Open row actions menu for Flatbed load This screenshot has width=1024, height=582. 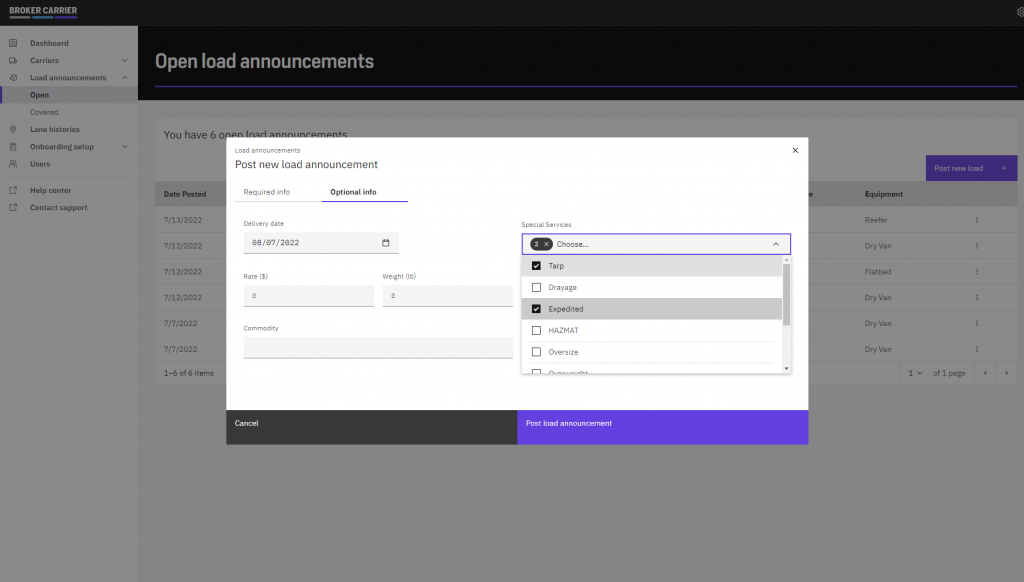(x=977, y=272)
